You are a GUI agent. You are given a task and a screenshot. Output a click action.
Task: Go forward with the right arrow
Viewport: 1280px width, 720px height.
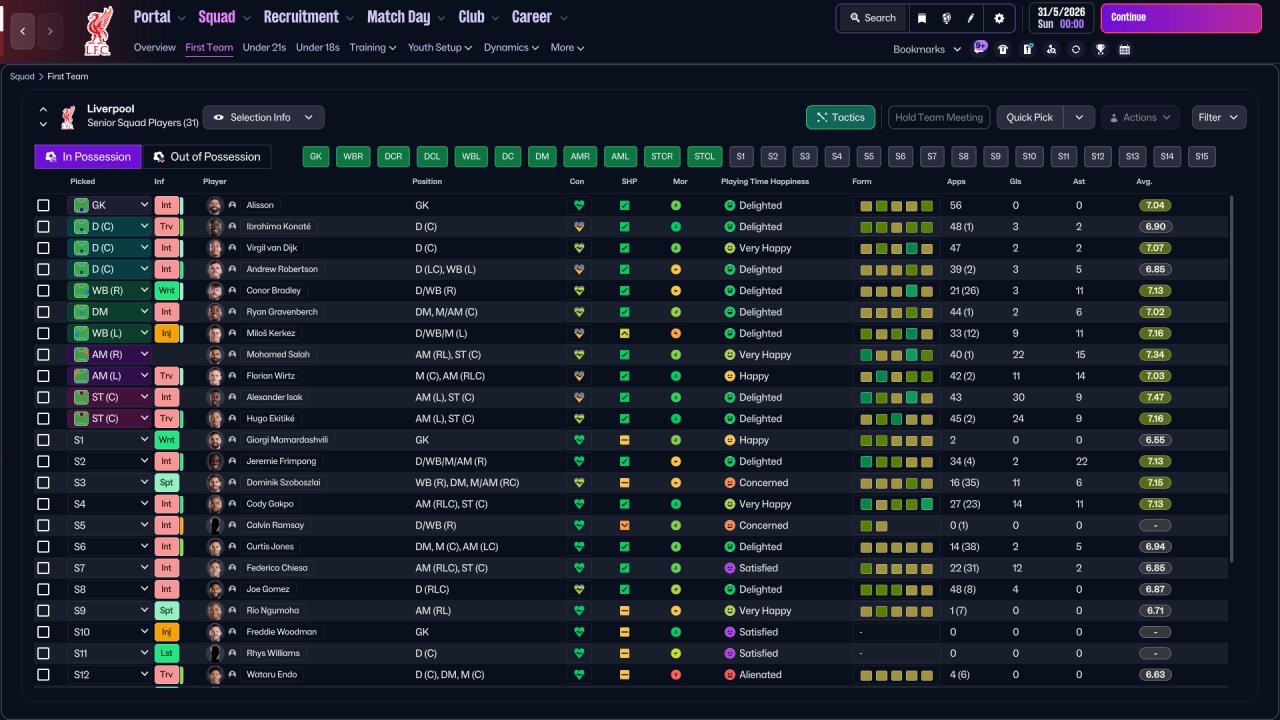tap(50, 31)
